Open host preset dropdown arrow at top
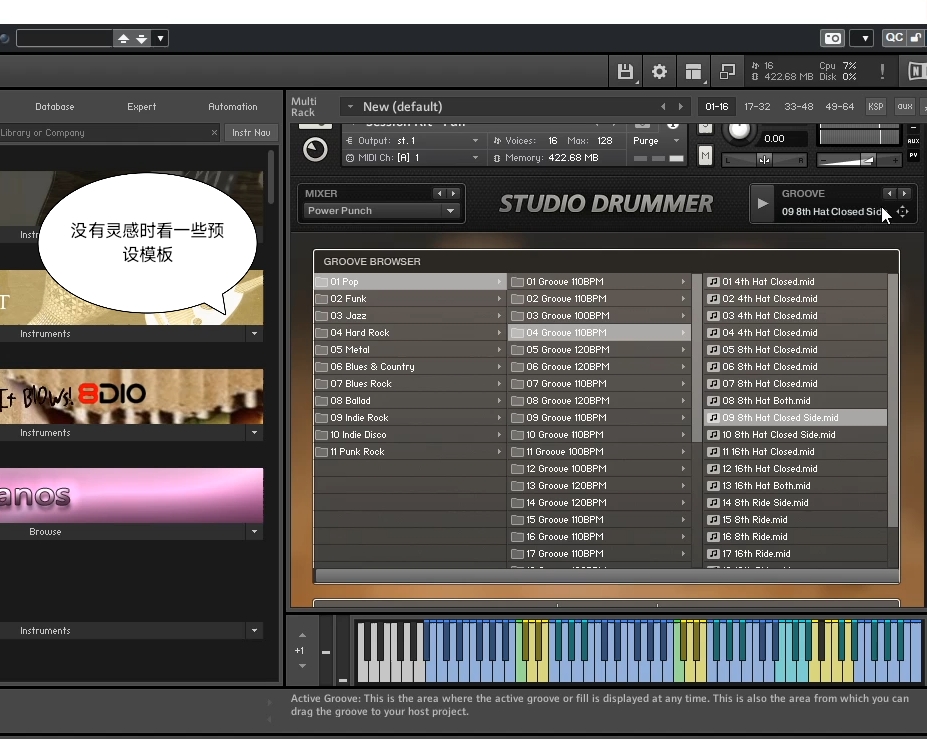Viewport: 927px width, 739px height. (160, 38)
